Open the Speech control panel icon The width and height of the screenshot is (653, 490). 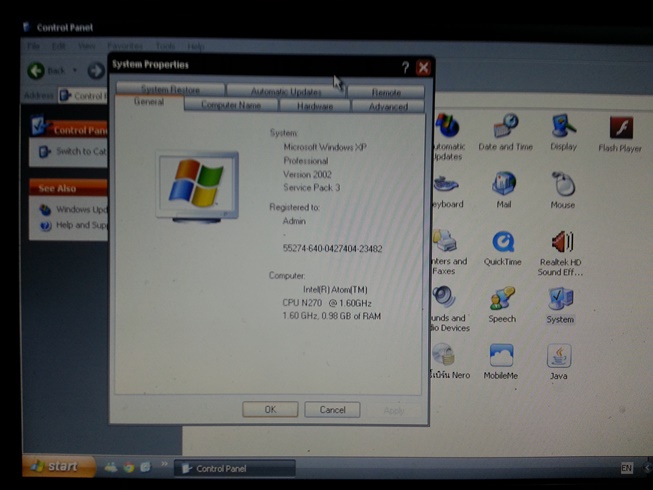pos(502,300)
